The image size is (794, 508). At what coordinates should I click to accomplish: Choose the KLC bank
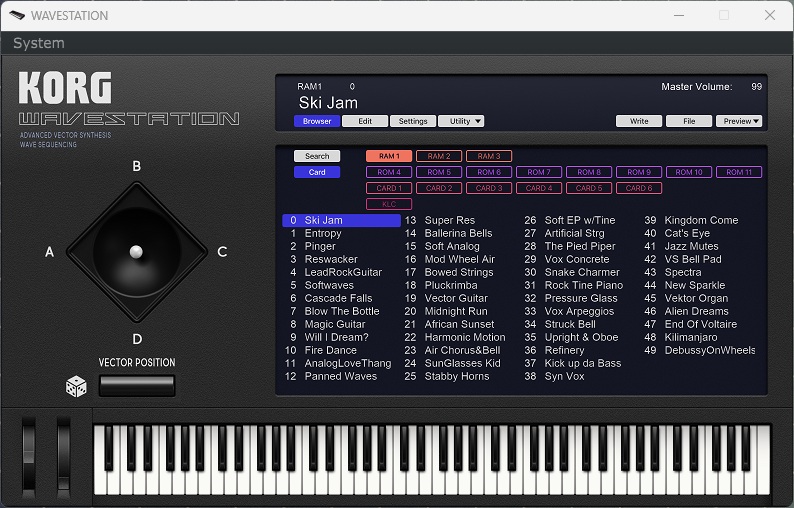(x=389, y=204)
